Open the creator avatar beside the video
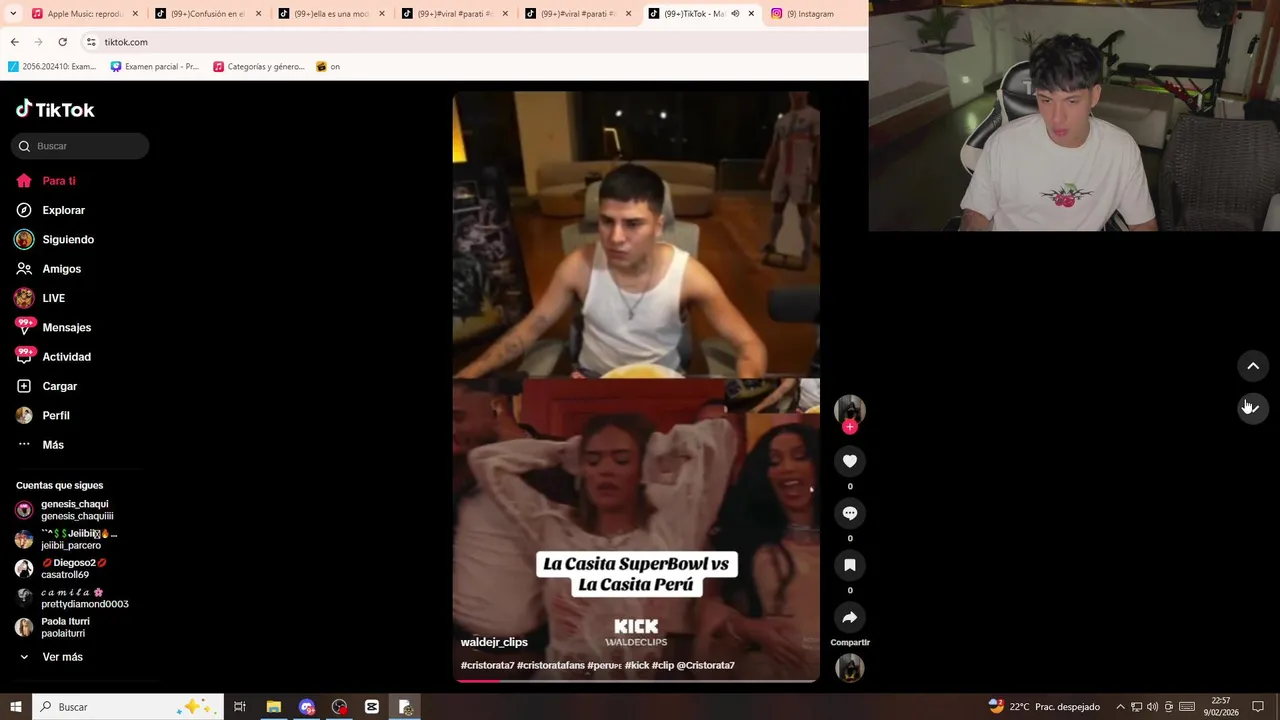This screenshot has height=720, width=1280. pos(850,409)
